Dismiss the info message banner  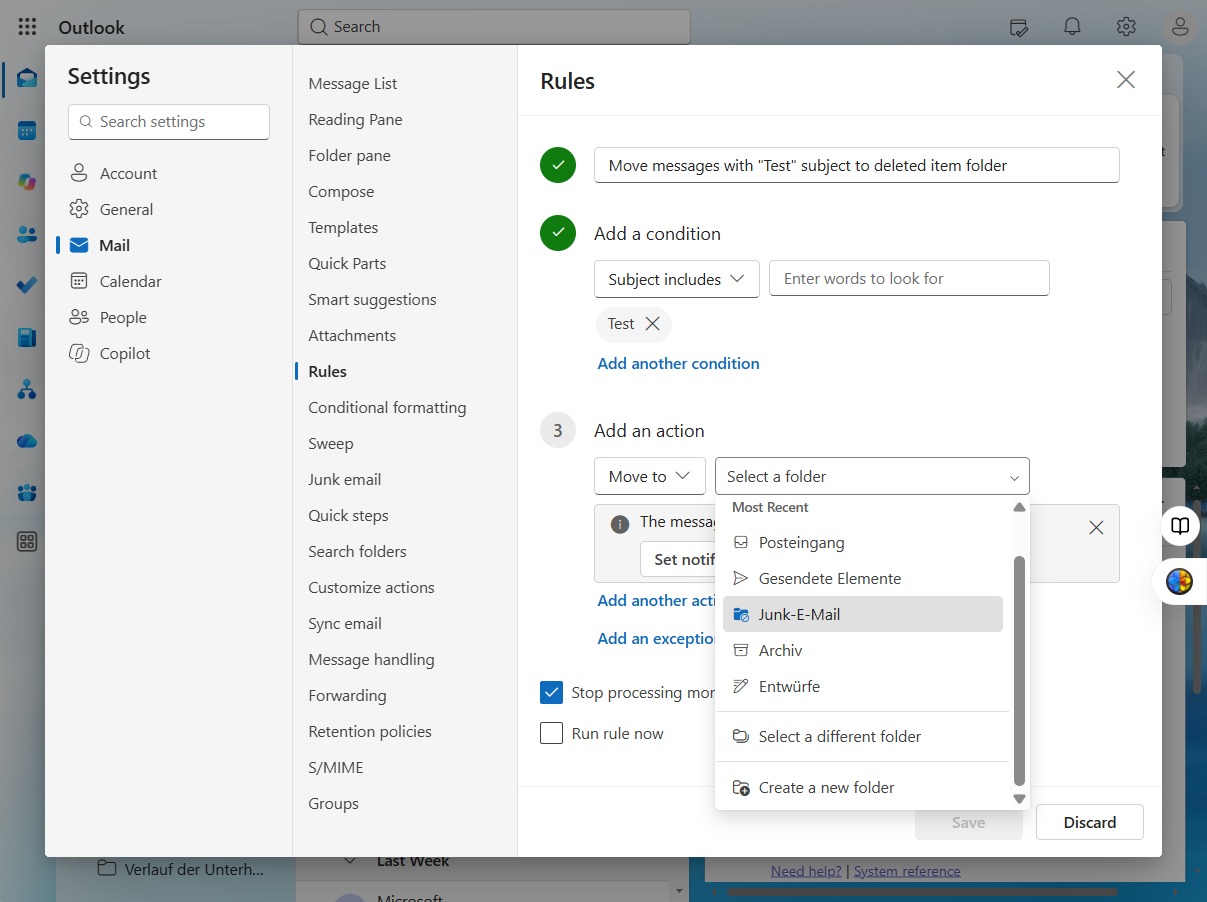[1096, 527]
